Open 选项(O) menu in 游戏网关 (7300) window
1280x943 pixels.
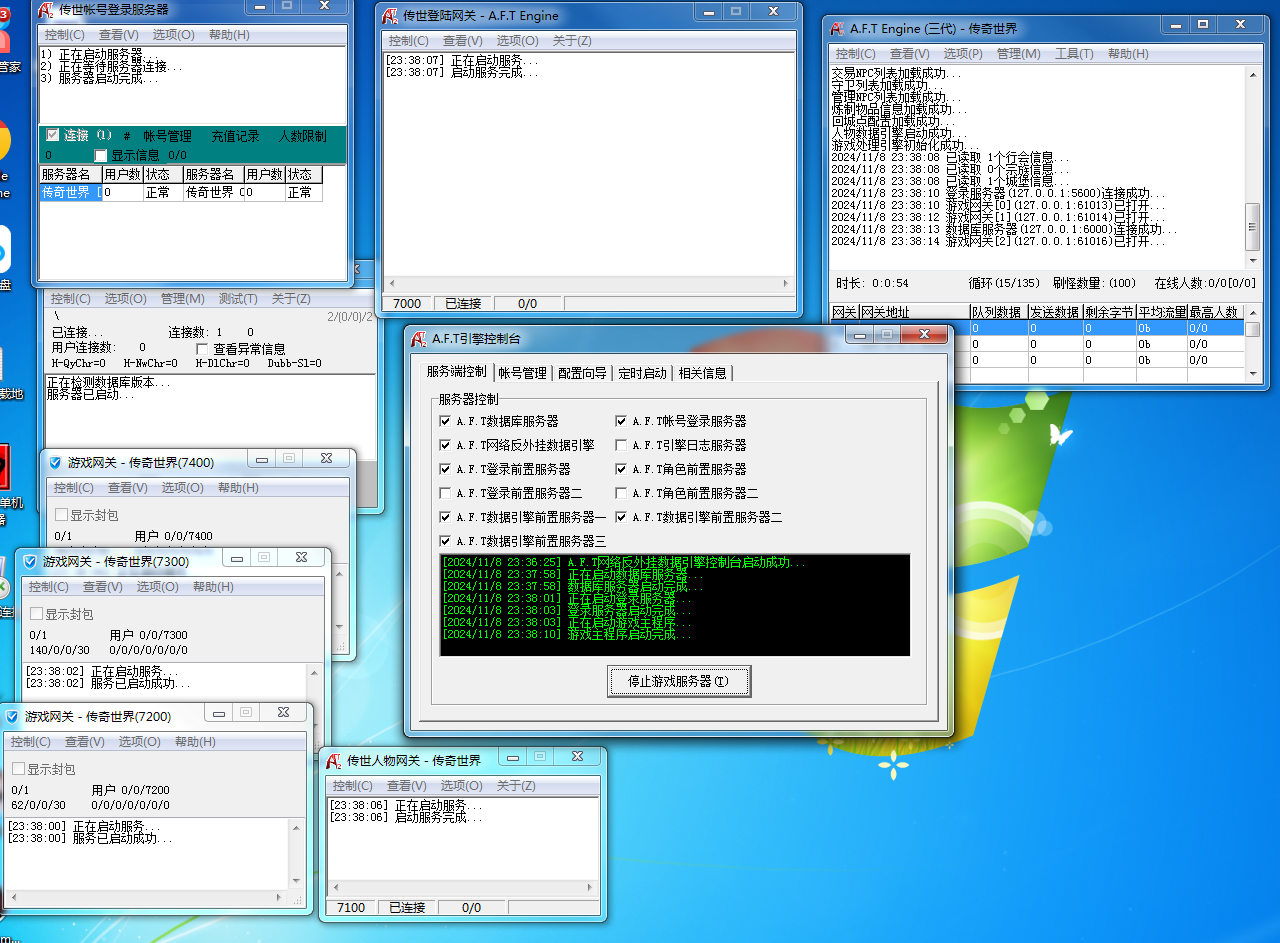[157, 587]
